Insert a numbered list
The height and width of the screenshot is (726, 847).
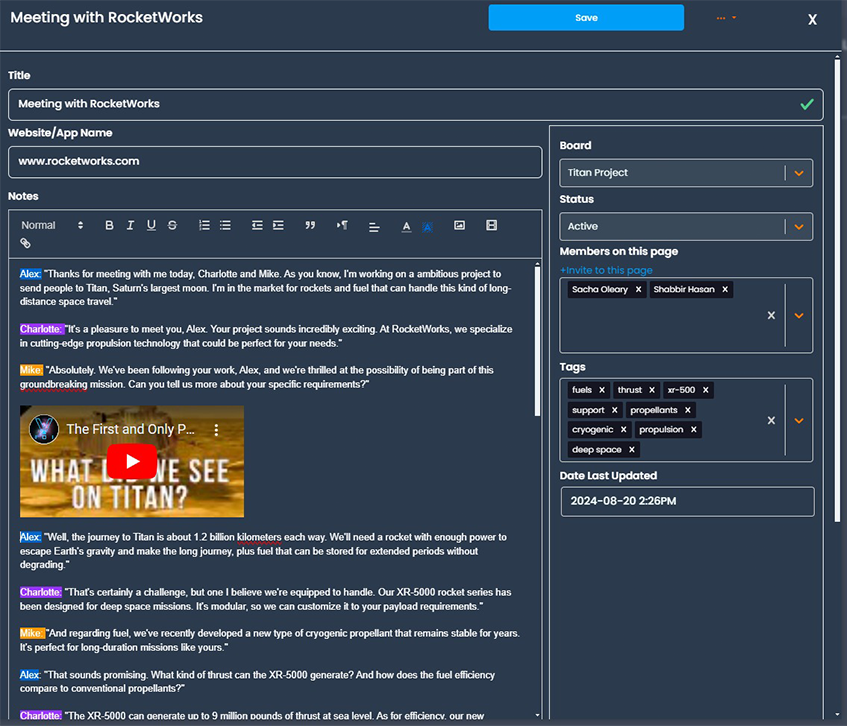(204, 226)
